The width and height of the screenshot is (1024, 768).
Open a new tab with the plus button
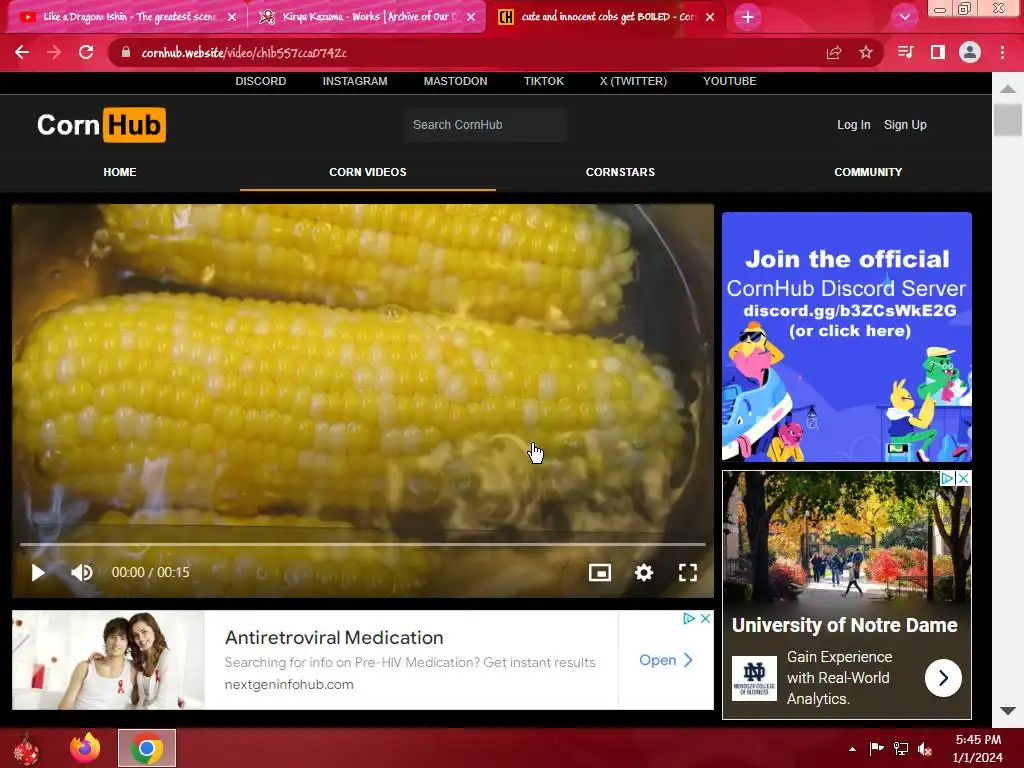(x=748, y=17)
